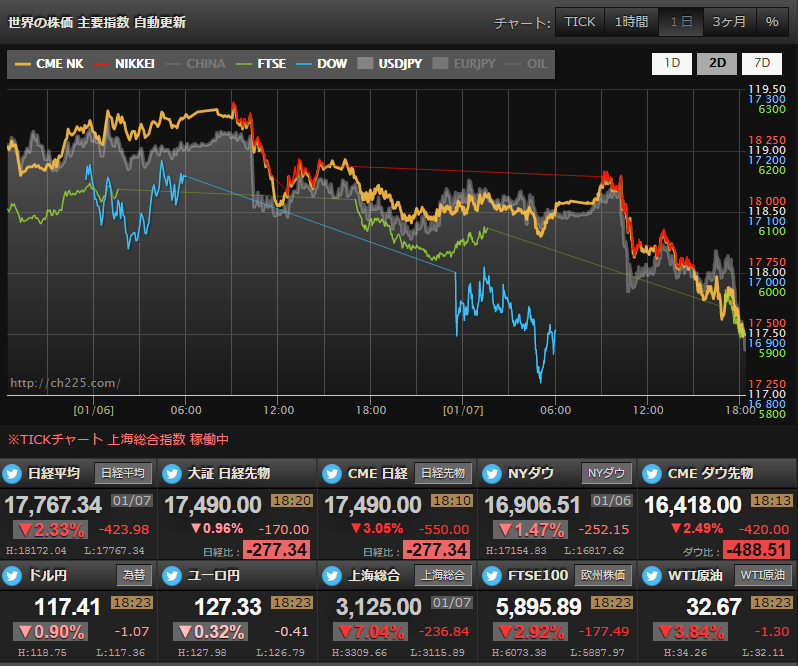This screenshot has height=666, width=798.
Task: Click the 大証 日経先物 heading
Action: pos(229,474)
